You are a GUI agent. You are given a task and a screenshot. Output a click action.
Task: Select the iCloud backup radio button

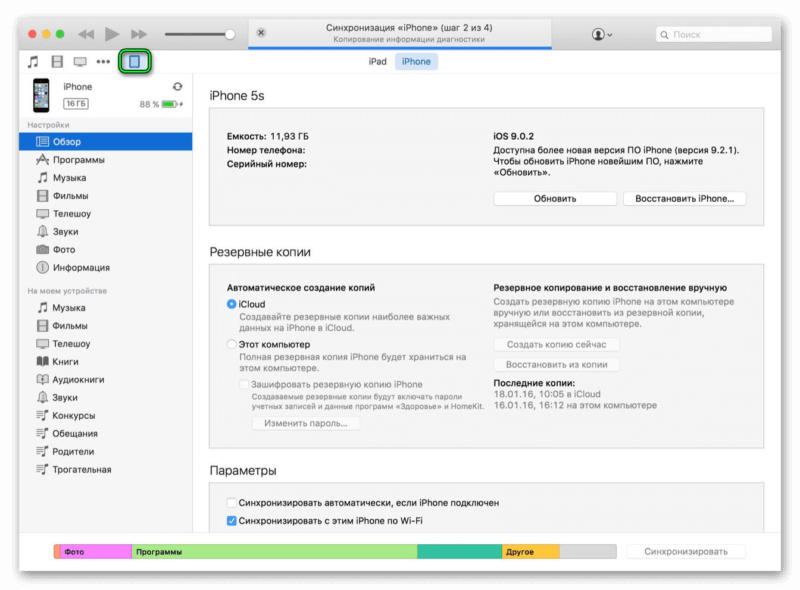[232, 304]
